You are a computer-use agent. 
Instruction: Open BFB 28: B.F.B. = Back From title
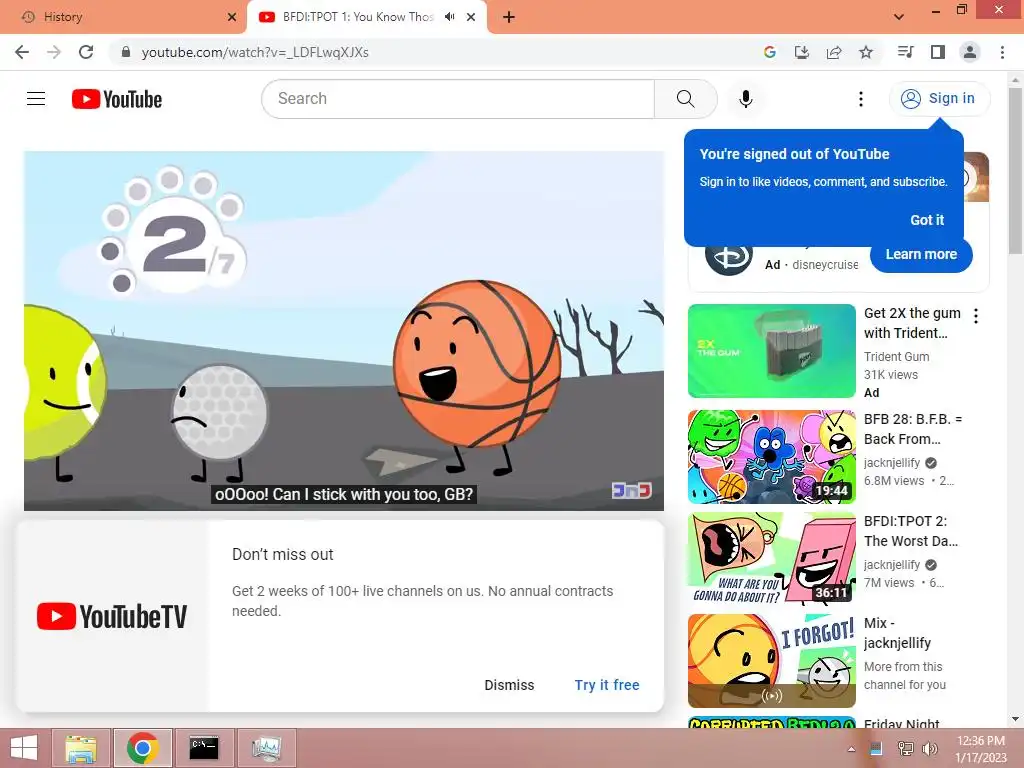pos(912,428)
